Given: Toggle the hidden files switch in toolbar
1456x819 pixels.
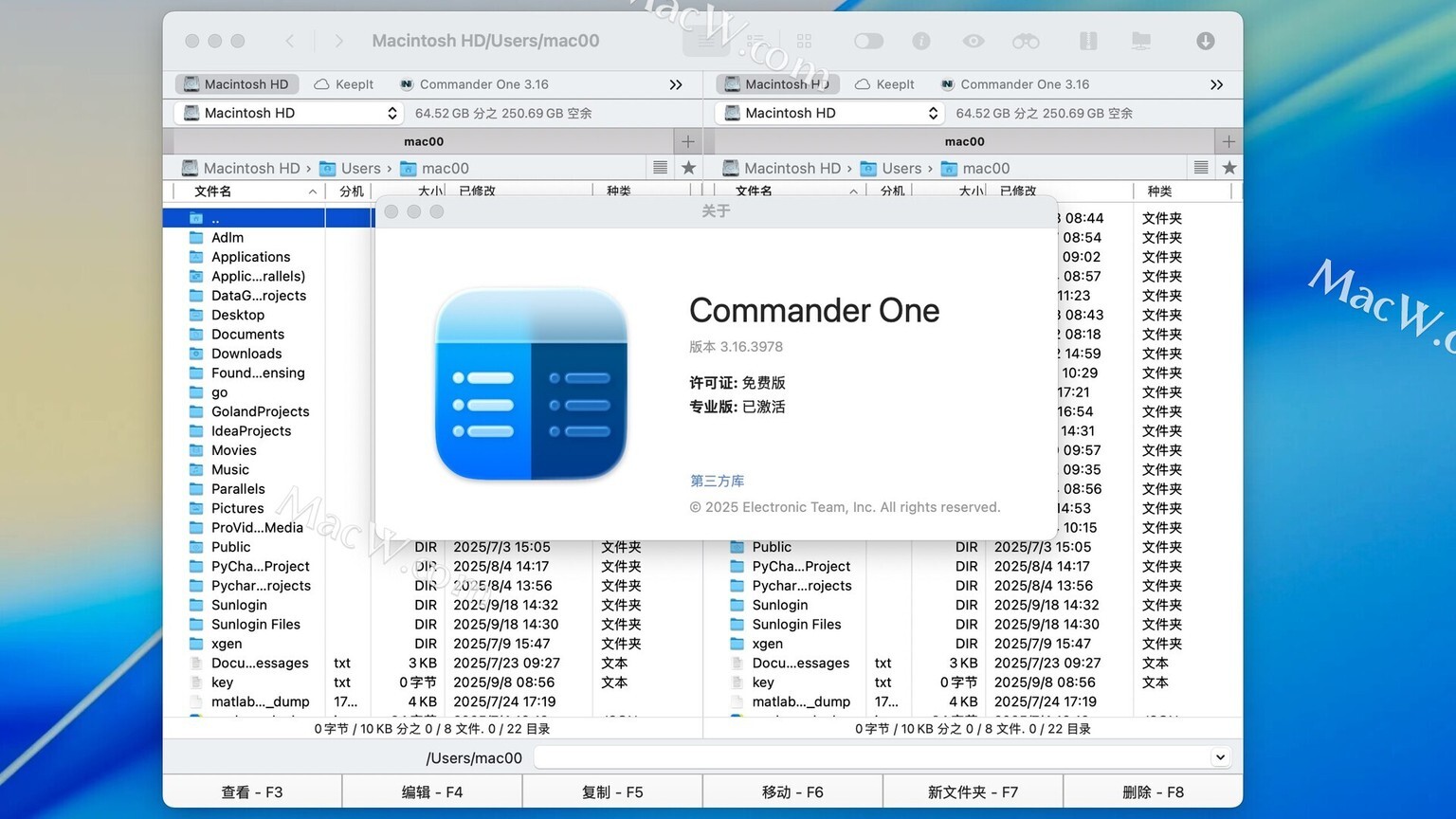Looking at the screenshot, I should click(x=868, y=41).
